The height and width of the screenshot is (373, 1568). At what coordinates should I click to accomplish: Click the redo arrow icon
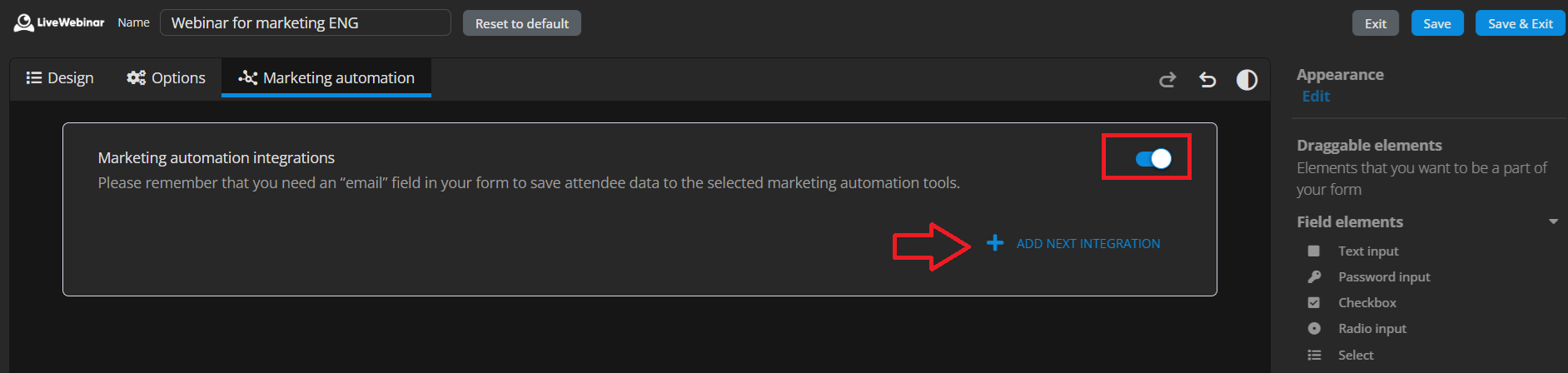(1167, 80)
